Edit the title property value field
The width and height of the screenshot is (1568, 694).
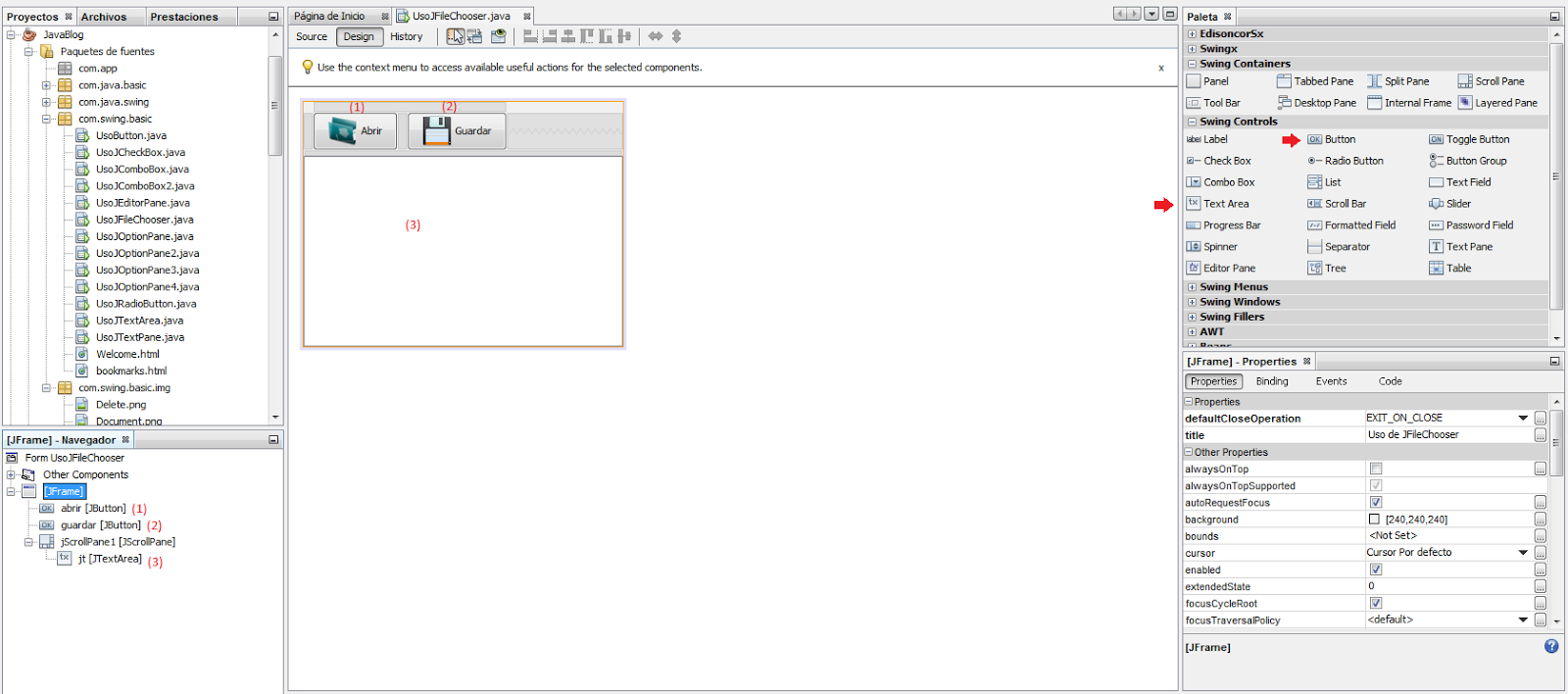[1448, 435]
